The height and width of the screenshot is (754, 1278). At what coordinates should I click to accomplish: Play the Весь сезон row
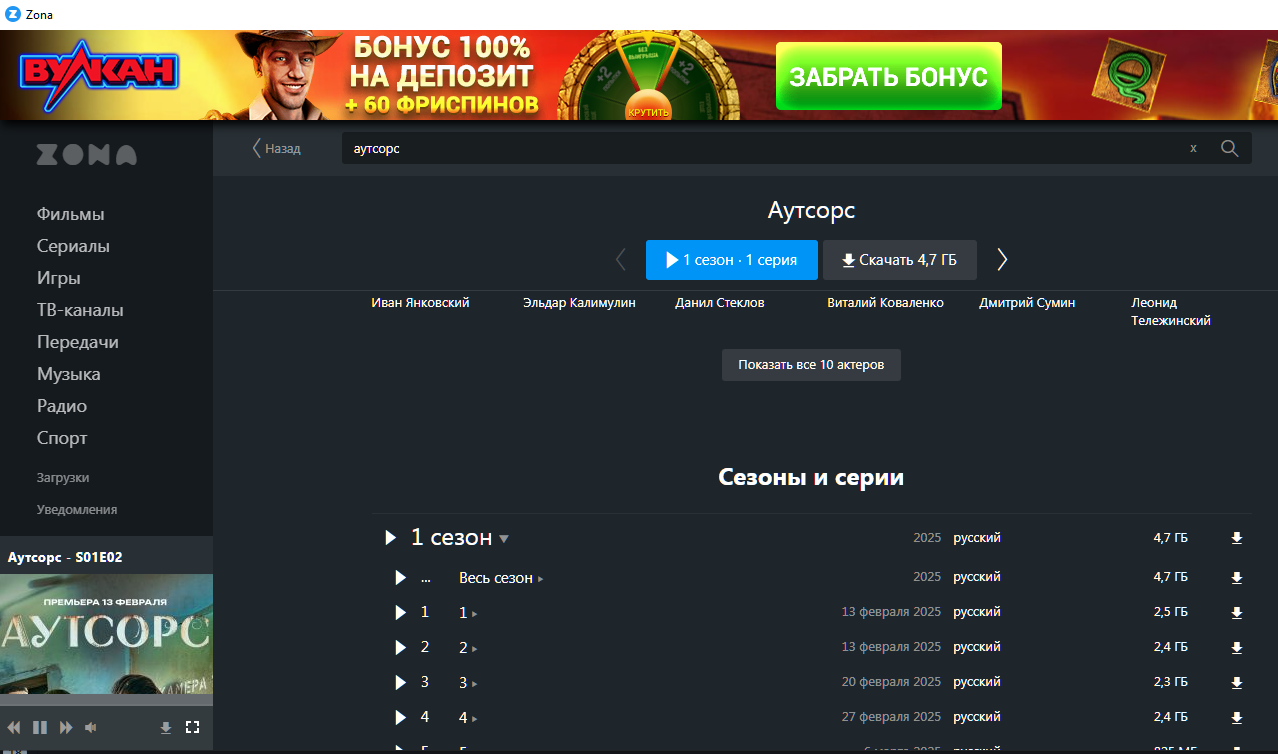[x=400, y=578]
